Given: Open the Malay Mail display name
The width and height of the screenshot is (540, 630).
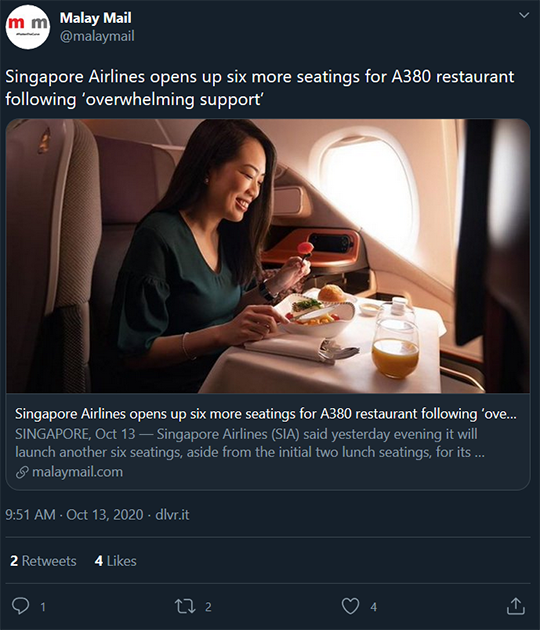Looking at the screenshot, I should (x=96, y=18).
